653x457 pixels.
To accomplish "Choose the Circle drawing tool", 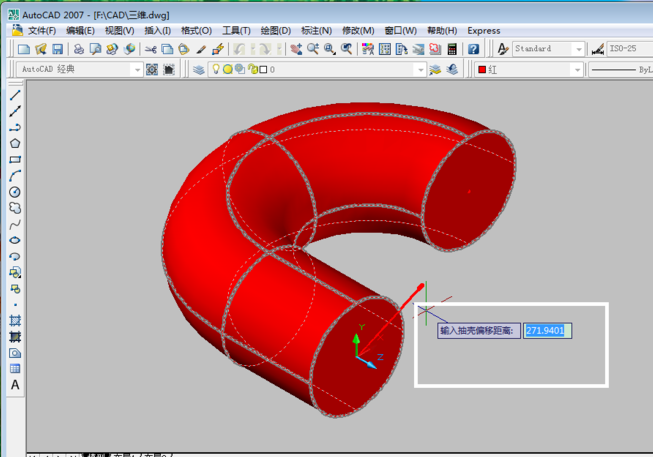I will click(x=15, y=192).
